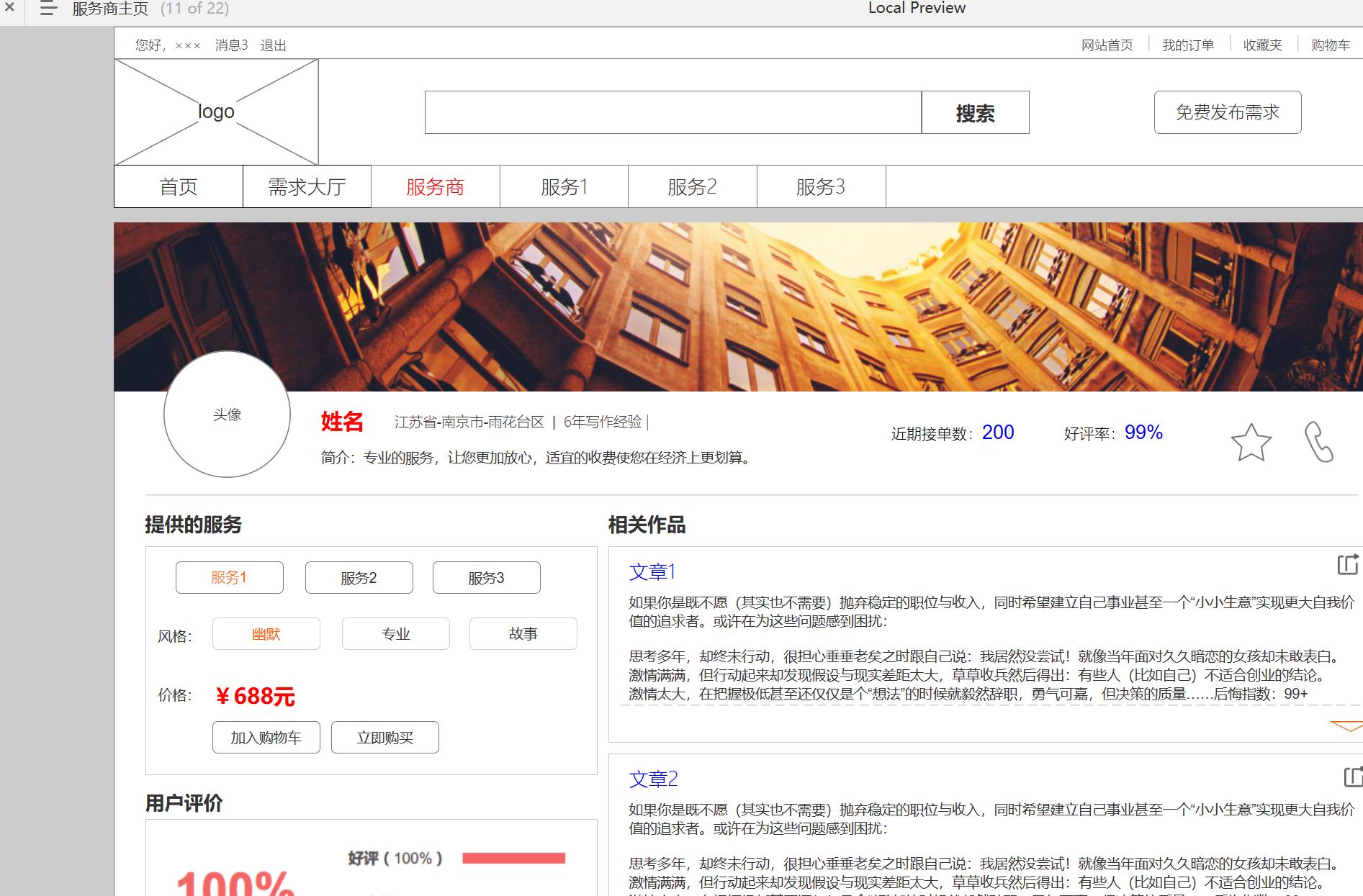Share 文章1 using the share icon

click(1348, 564)
